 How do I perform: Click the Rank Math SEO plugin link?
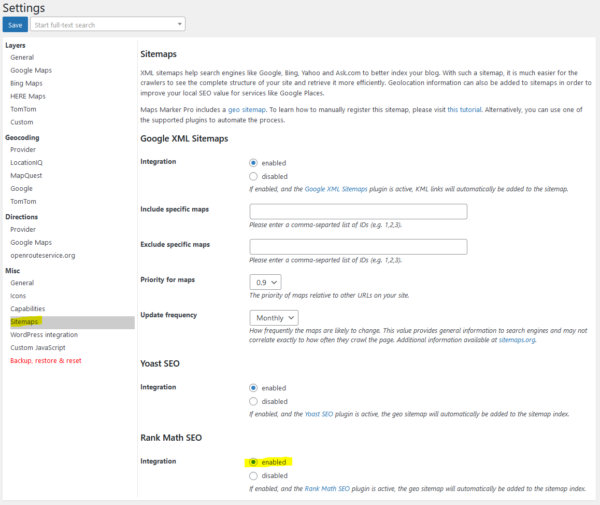(x=330, y=488)
